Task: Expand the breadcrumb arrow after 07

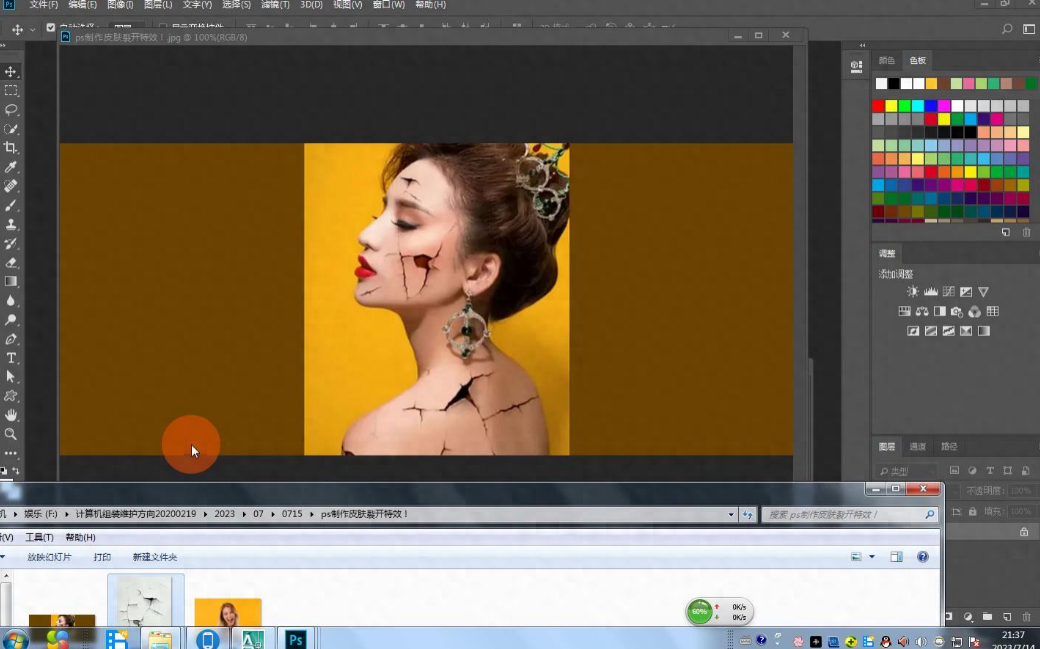Action: [x=273, y=514]
